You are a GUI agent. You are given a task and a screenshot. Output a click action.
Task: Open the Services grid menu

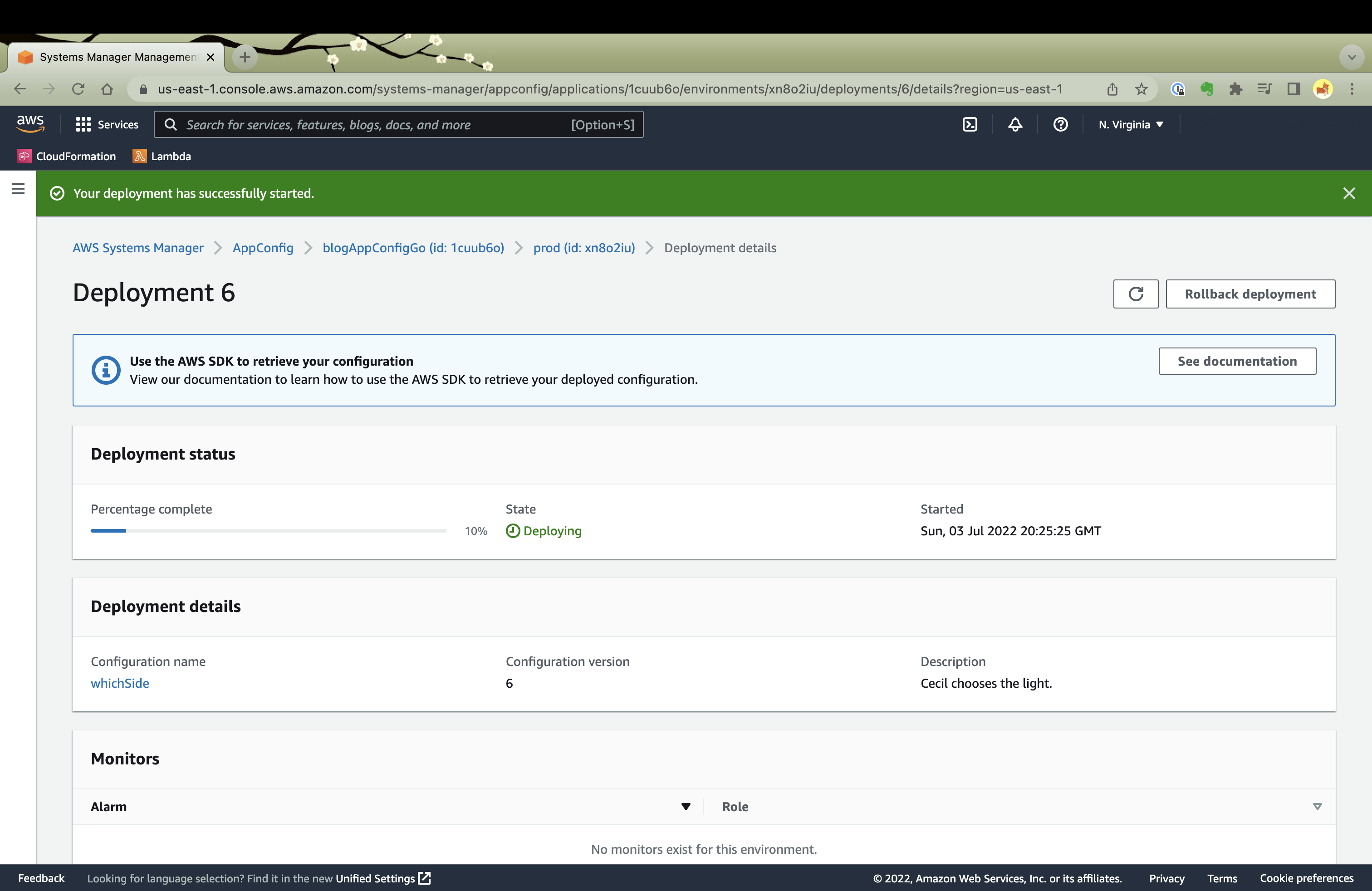[107, 124]
